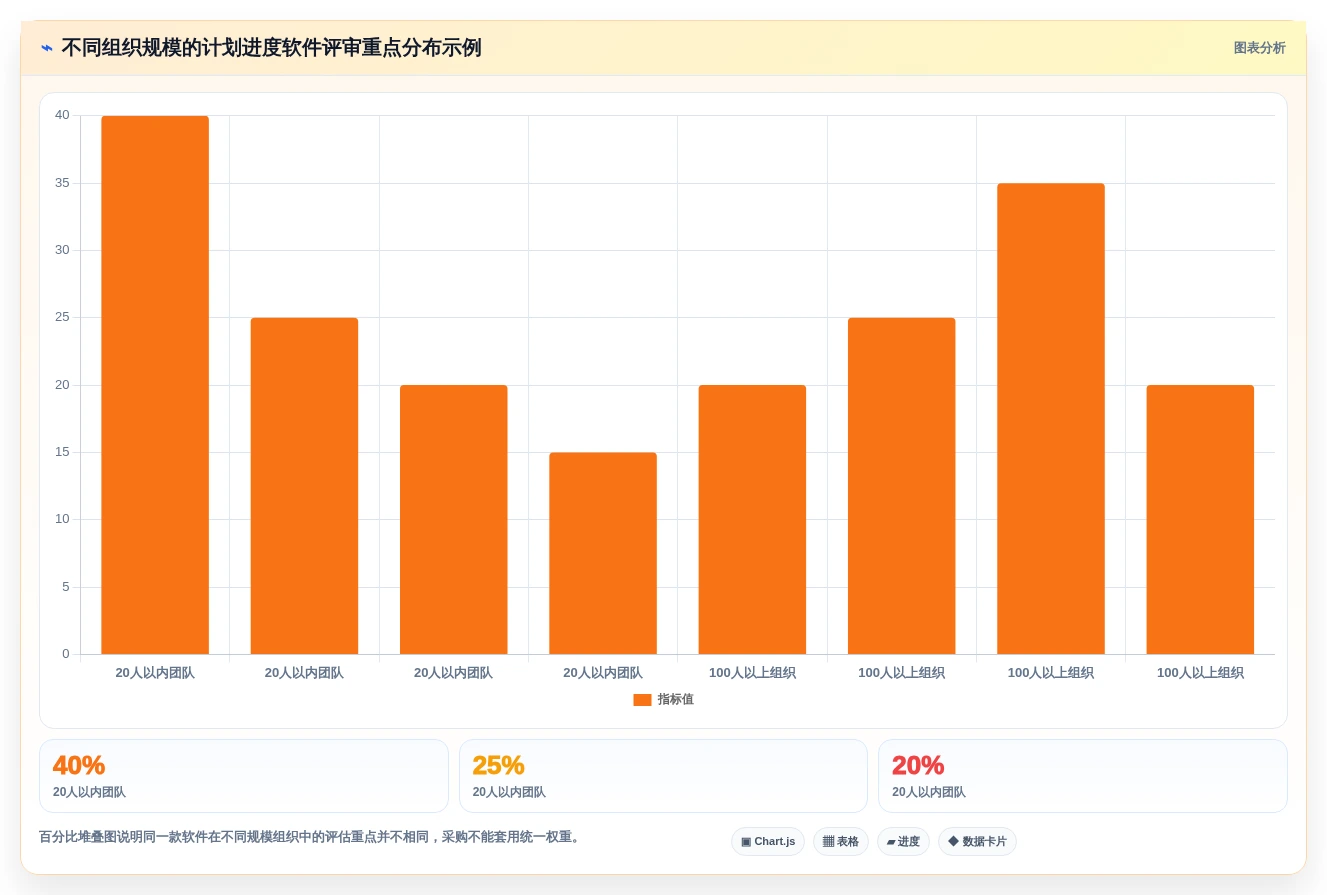The width and height of the screenshot is (1327, 895).
Task: Click the tallest bar with value 40
Action: [155, 385]
